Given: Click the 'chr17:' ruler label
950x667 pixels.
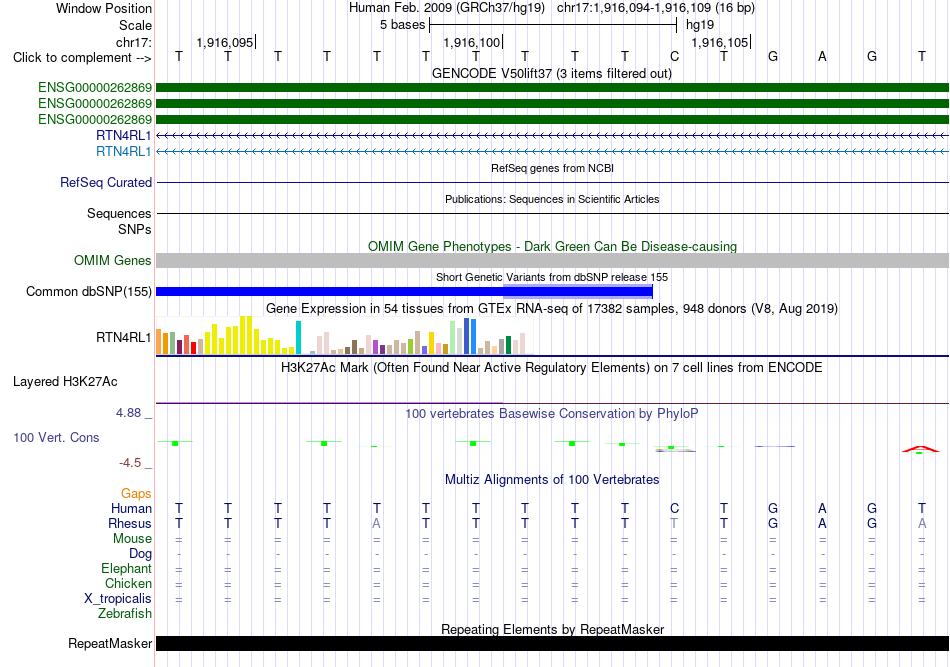Looking at the screenshot, I should tap(133, 42).
